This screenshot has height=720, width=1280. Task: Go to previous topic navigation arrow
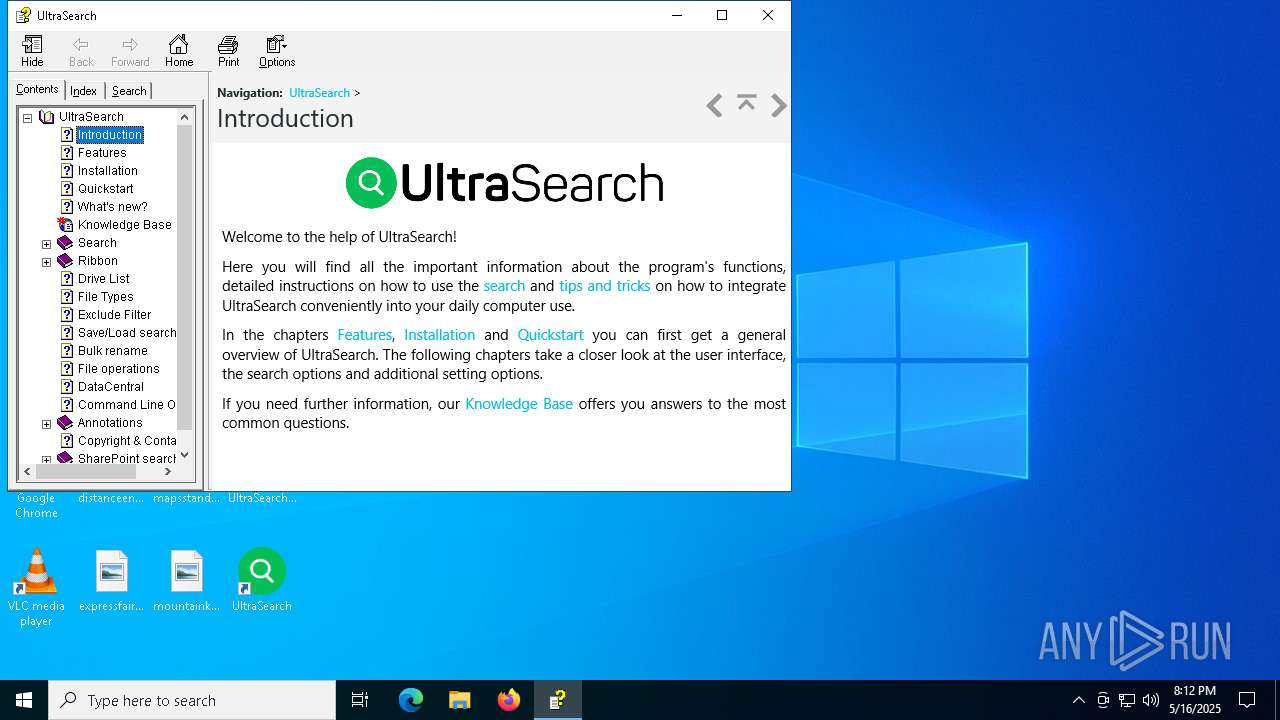[x=714, y=106]
